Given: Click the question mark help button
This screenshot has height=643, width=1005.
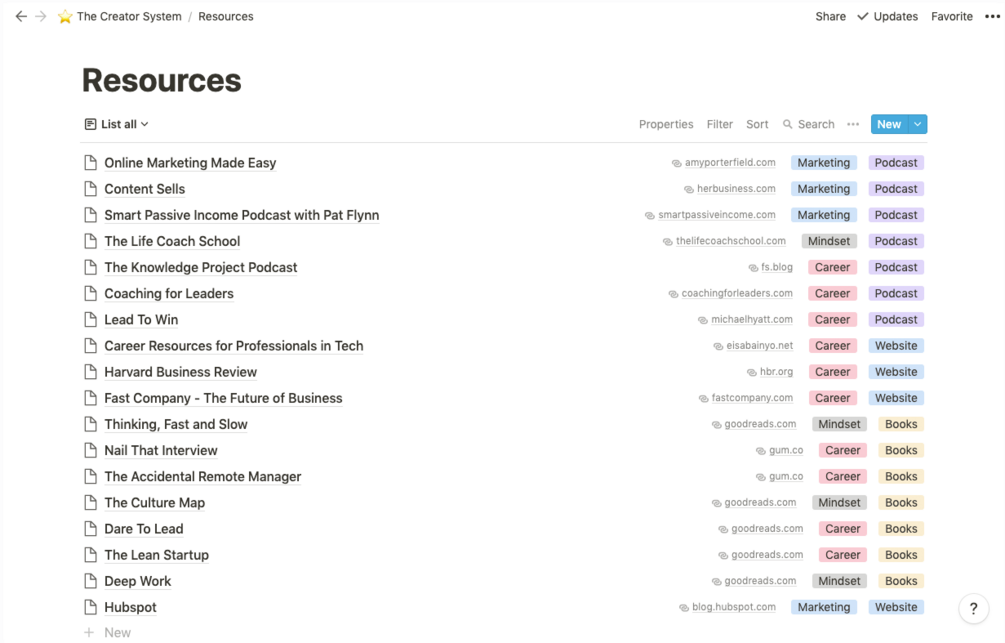Looking at the screenshot, I should (973, 608).
